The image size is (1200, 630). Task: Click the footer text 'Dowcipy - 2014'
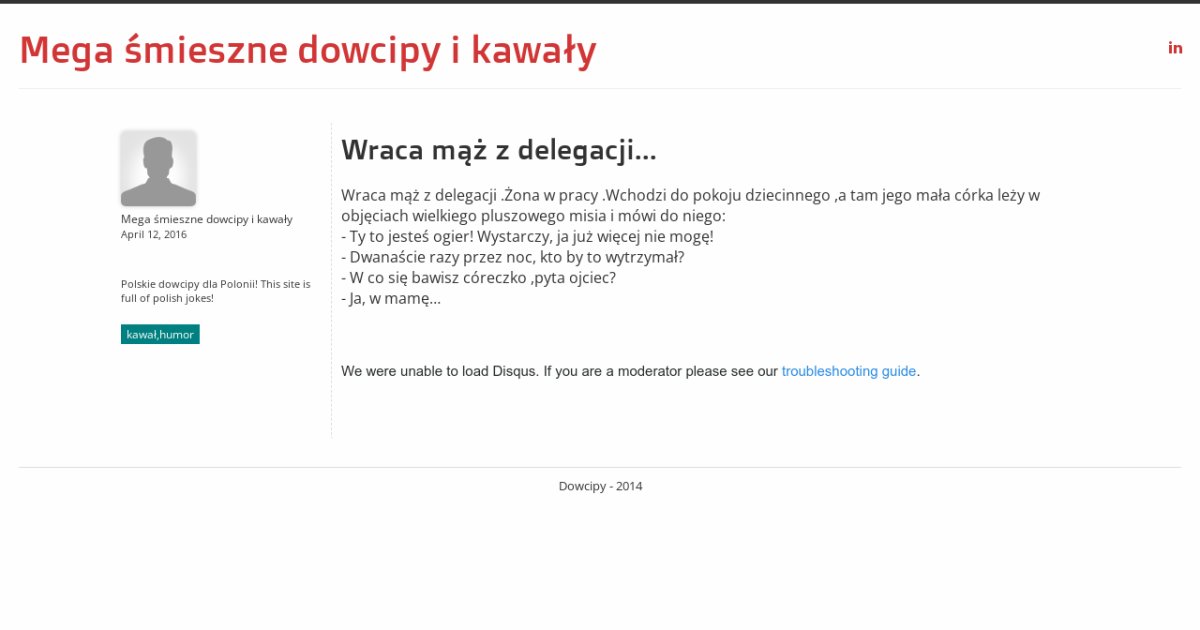point(600,487)
